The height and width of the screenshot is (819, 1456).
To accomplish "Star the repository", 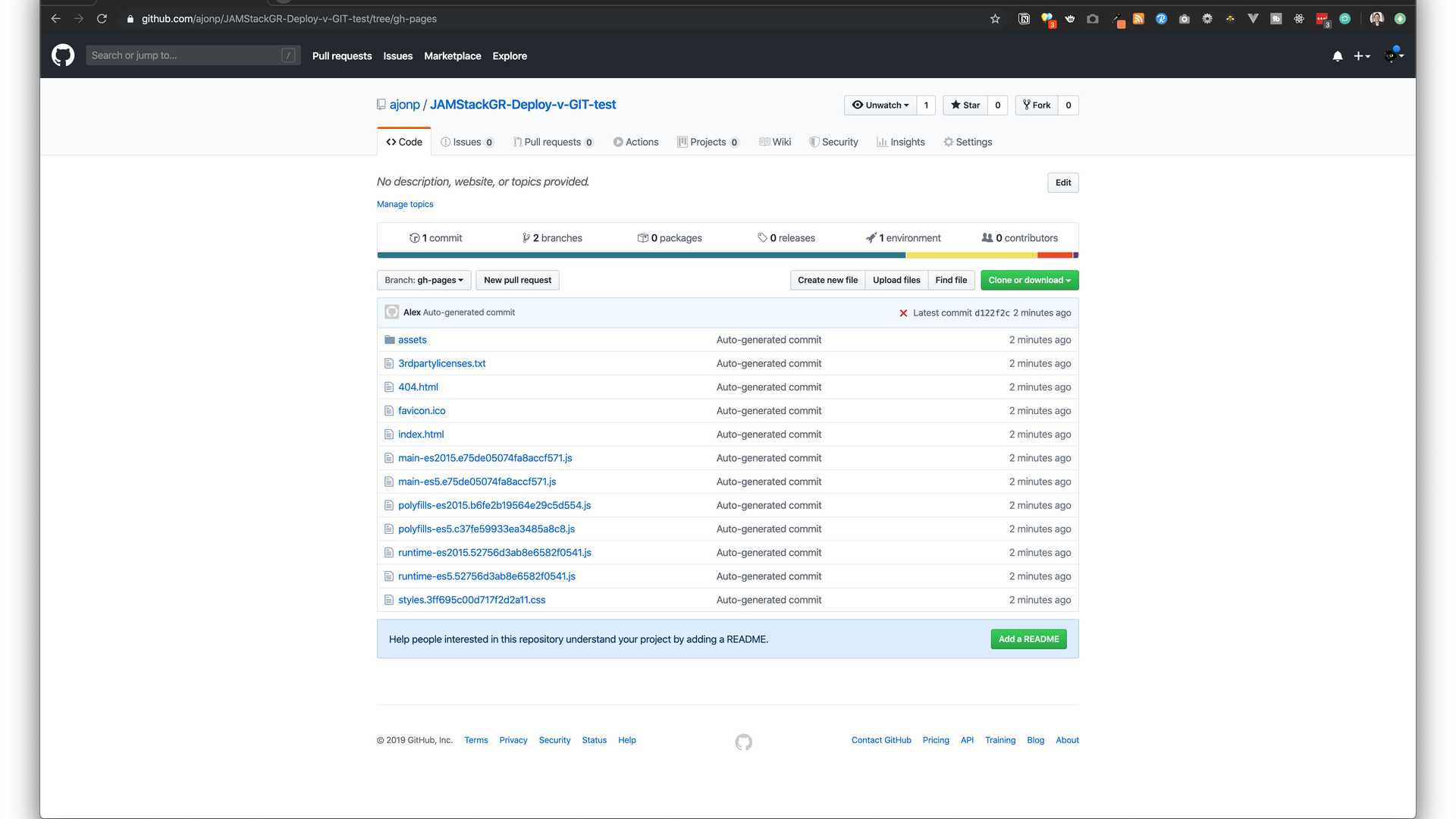I will point(965,105).
